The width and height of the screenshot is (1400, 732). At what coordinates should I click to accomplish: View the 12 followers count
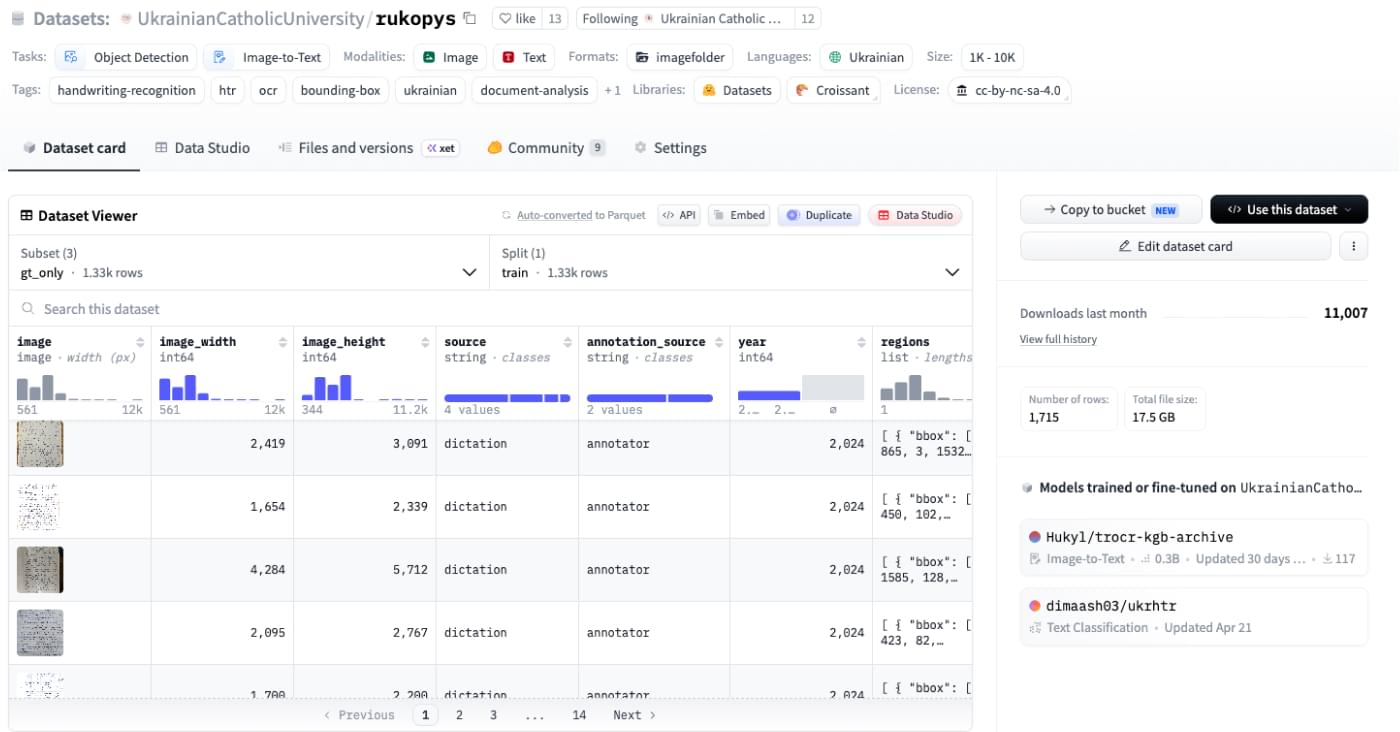(808, 18)
